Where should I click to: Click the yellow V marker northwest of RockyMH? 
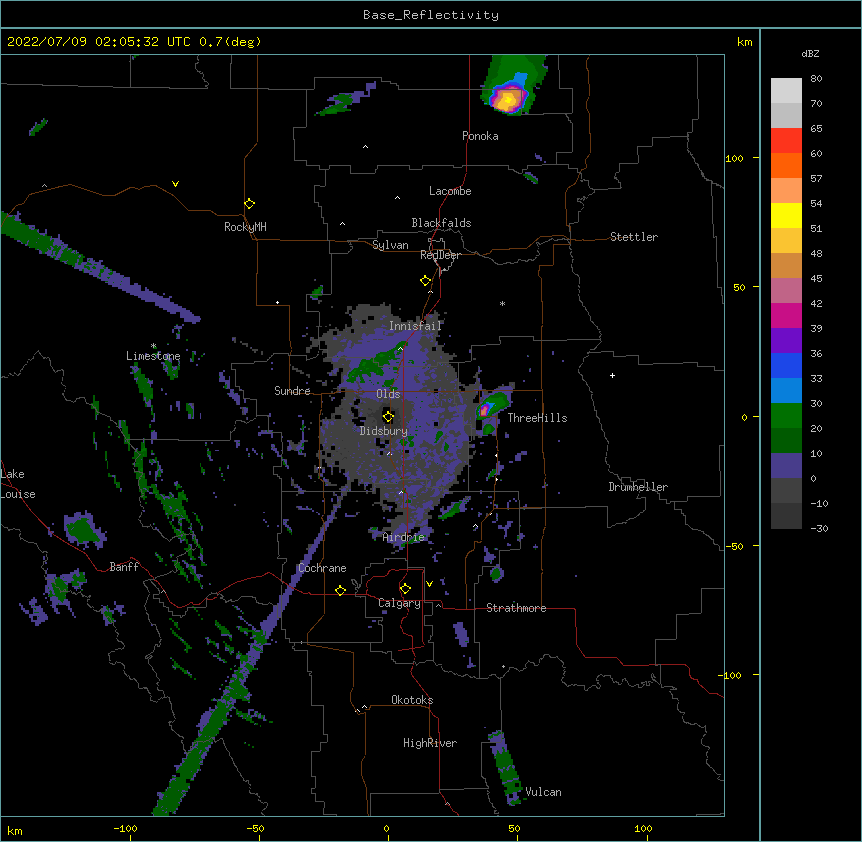tap(175, 184)
